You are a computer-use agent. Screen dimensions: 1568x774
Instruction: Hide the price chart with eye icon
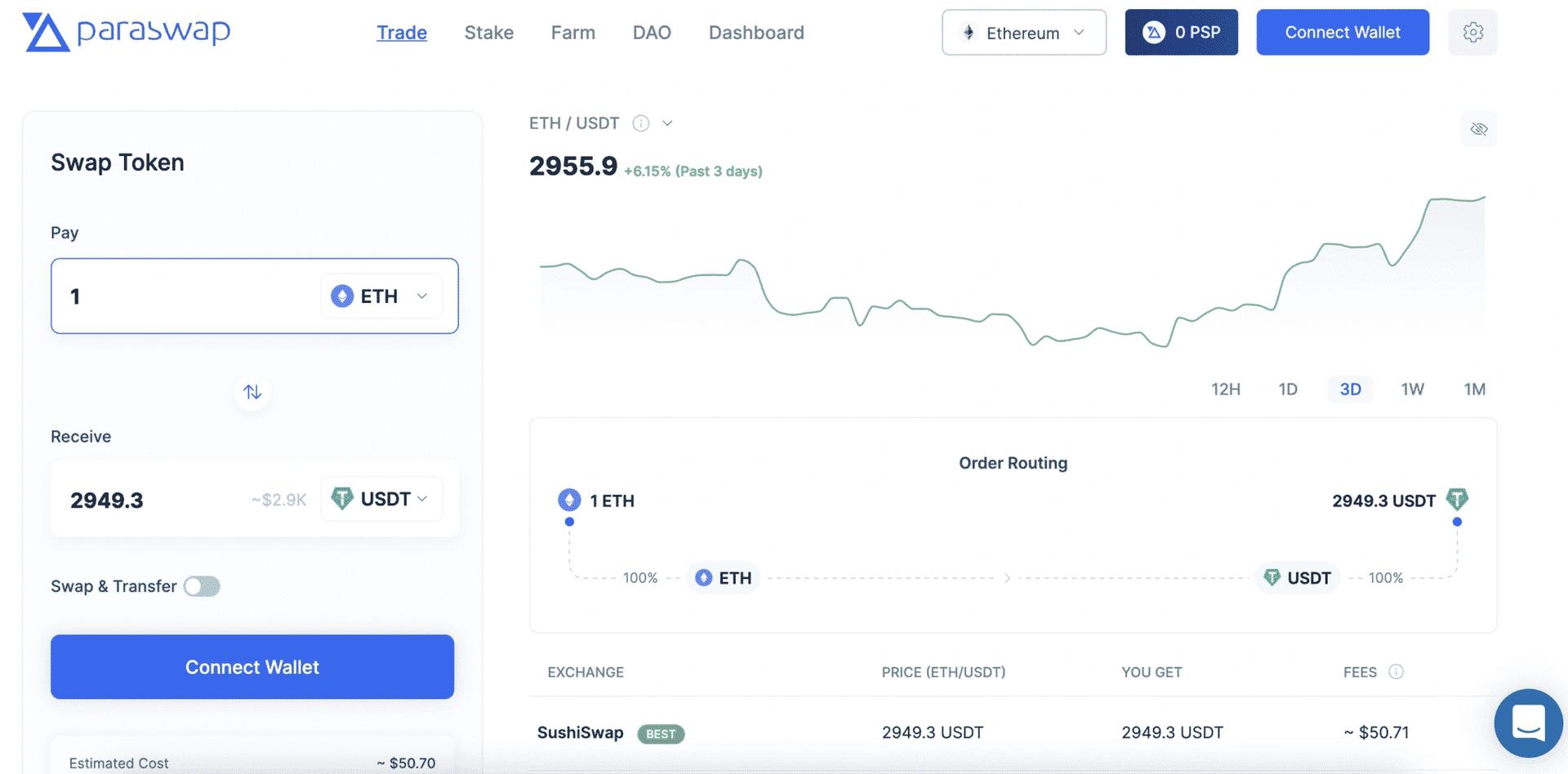[1479, 129]
